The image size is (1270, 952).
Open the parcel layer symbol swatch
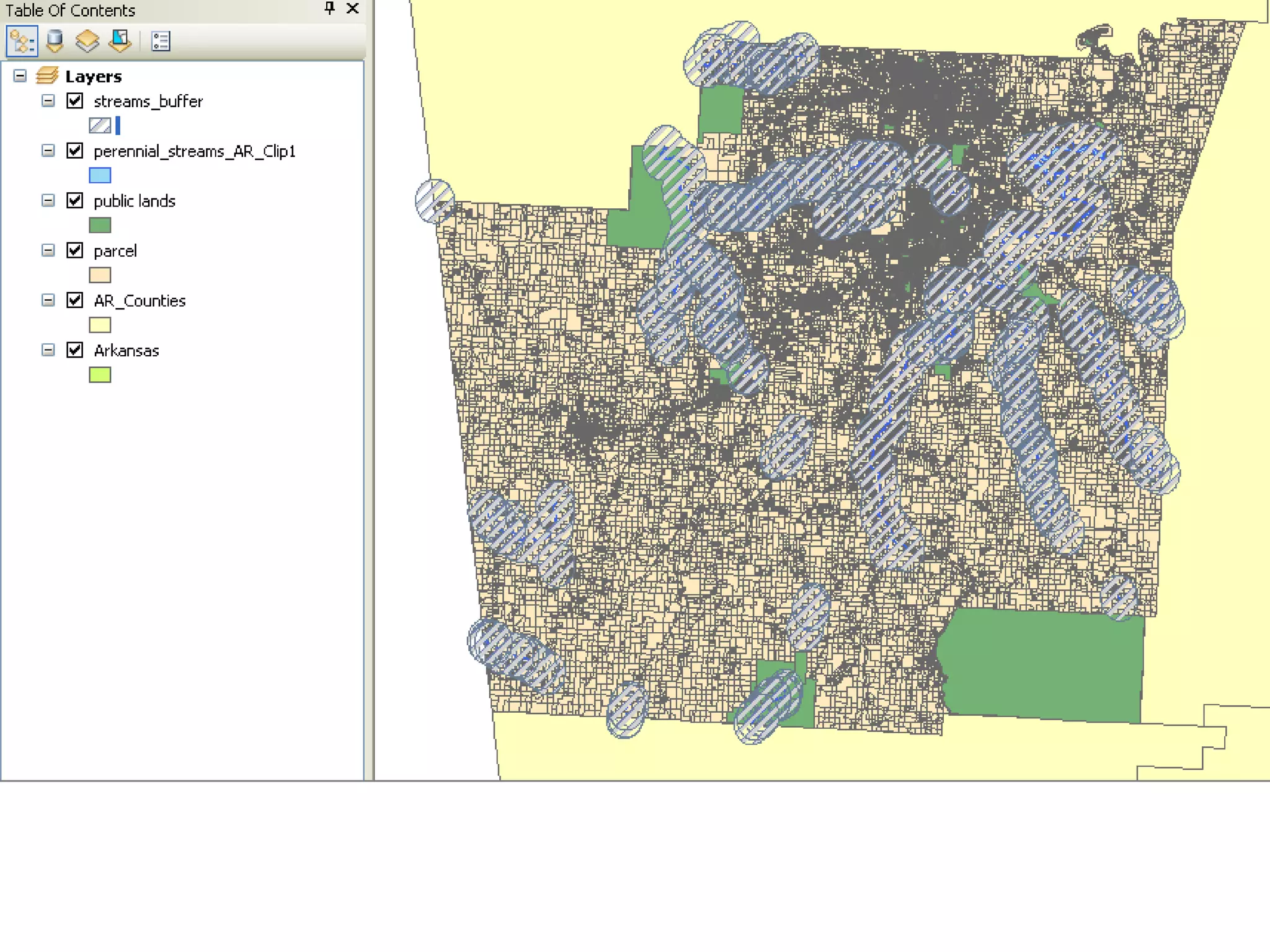[100, 275]
